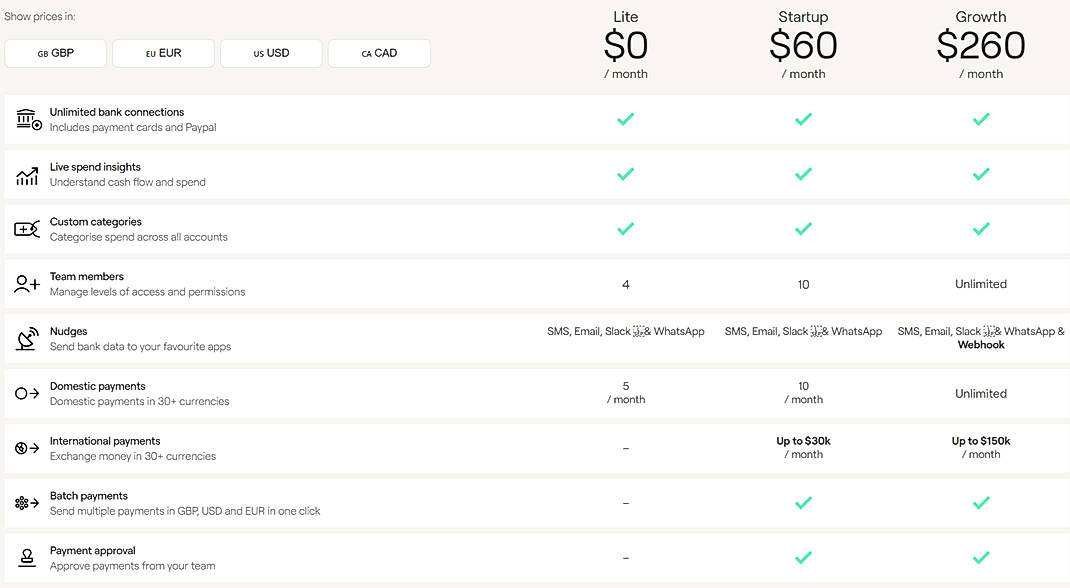Click the Team members add-user icon

[x=27, y=284]
